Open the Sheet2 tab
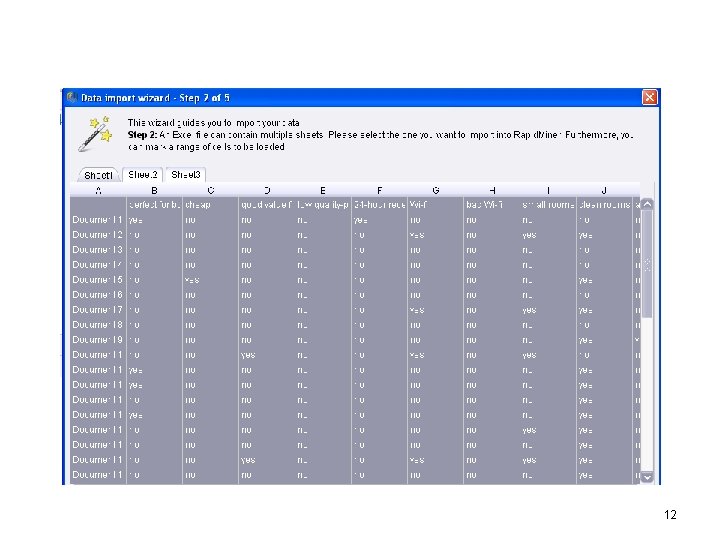This screenshot has width=720, height=540. tap(142, 174)
